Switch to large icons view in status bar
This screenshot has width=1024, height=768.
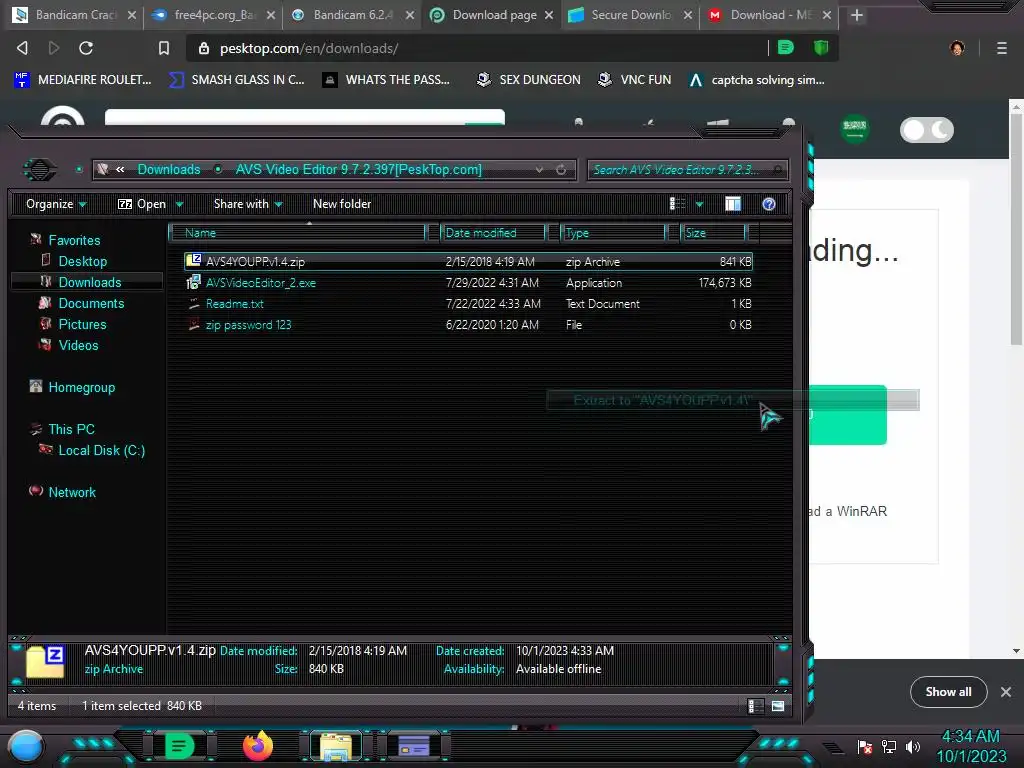pyautogui.click(x=778, y=706)
